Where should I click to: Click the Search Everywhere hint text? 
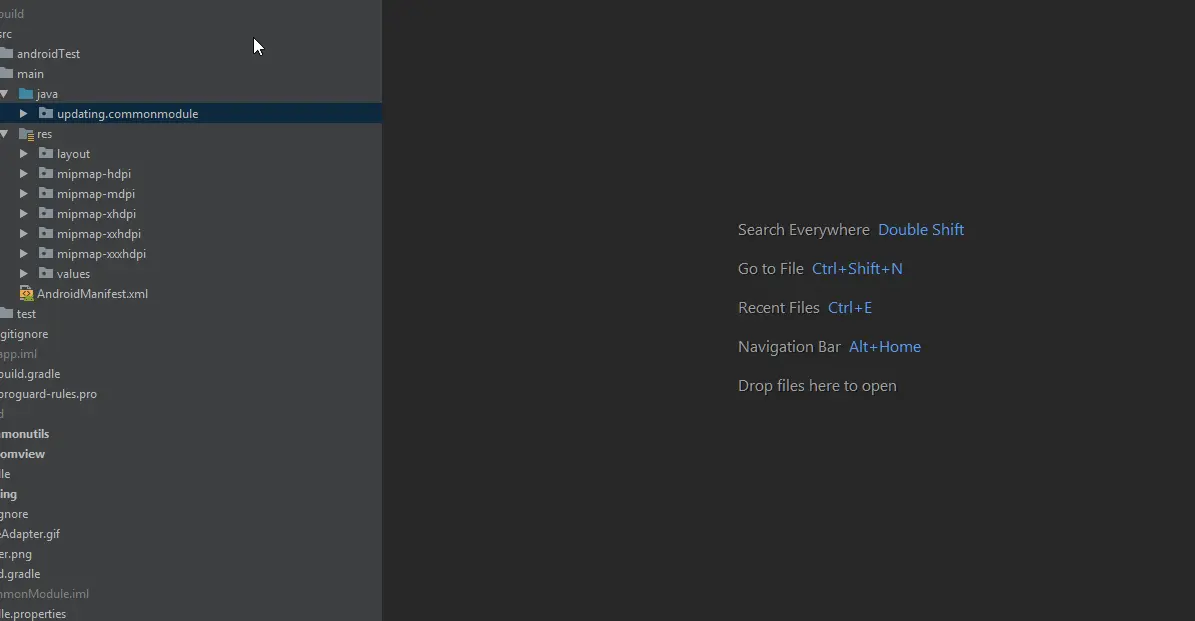[x=803, y=229]
